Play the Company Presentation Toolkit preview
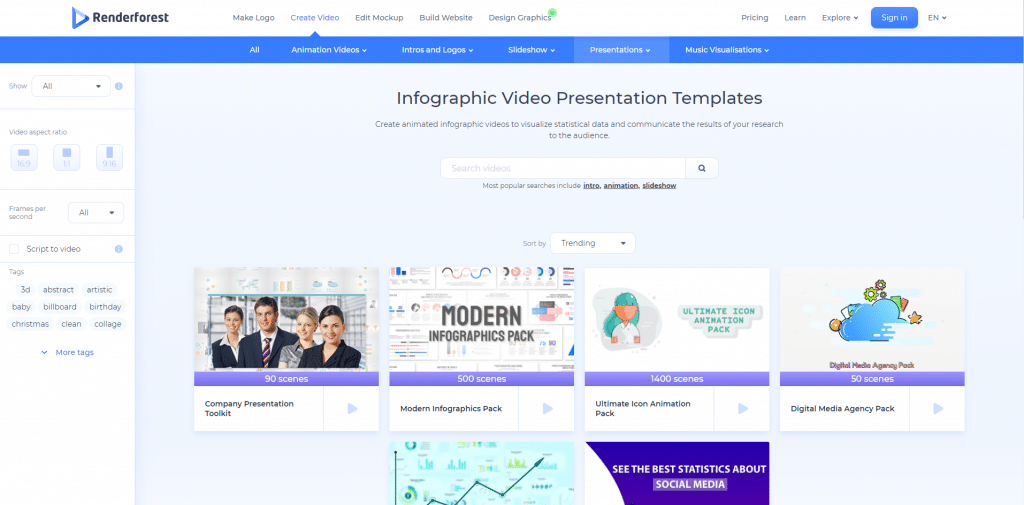 coord(351,409)
